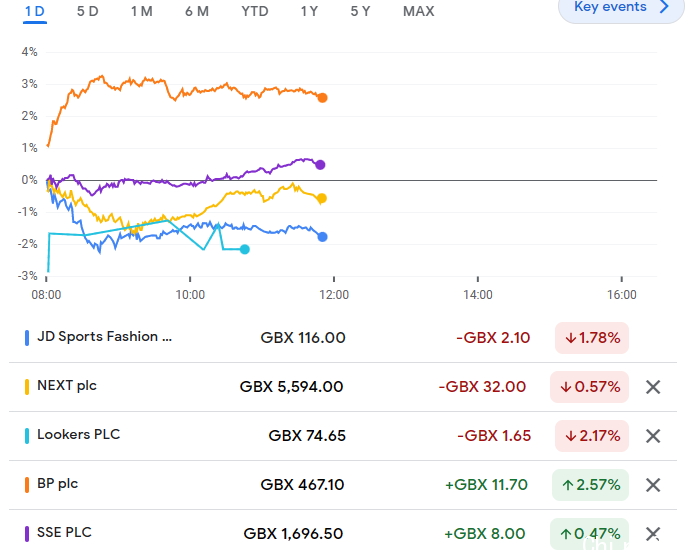Viewport: 694px width, 558px height.
Task: Click the GBX 467.10 price
Action: point(302,485)
